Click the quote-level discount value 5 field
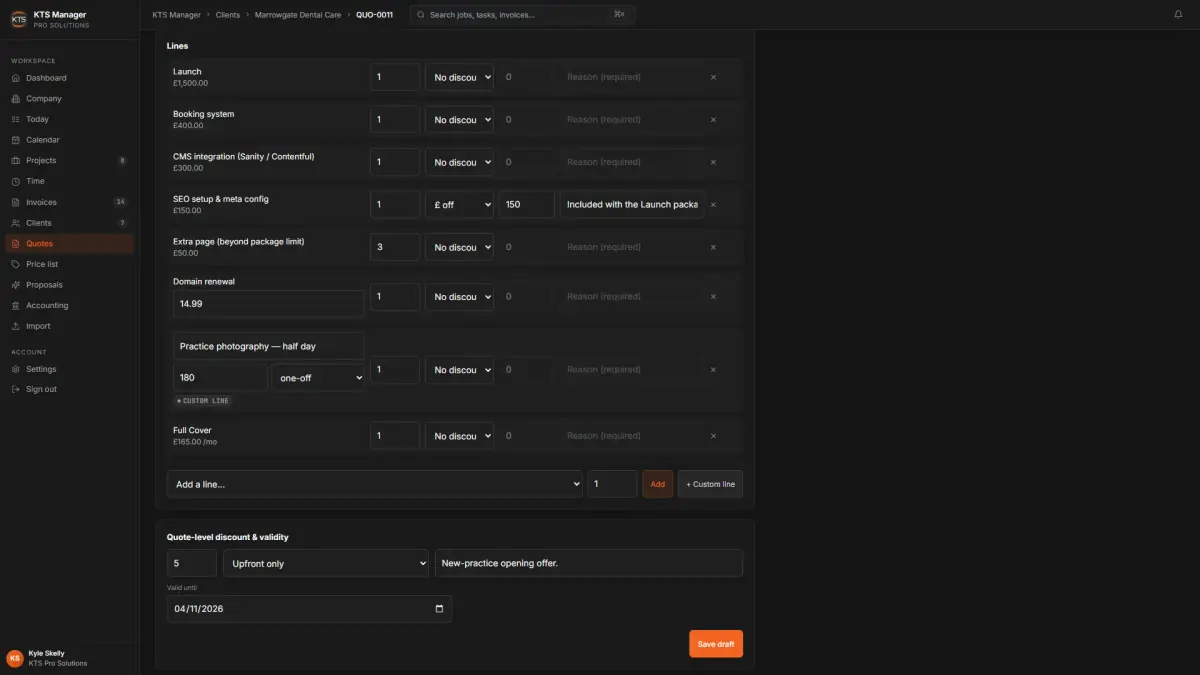1200x675 pixels. pyautogui.click(x=192, y=563)
